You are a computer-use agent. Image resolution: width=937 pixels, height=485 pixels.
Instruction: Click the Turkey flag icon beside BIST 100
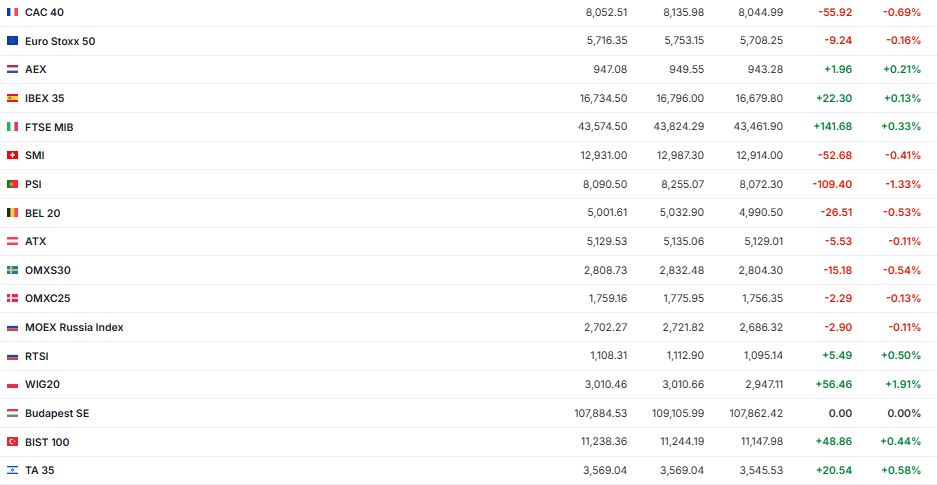[x=12, y=442]
